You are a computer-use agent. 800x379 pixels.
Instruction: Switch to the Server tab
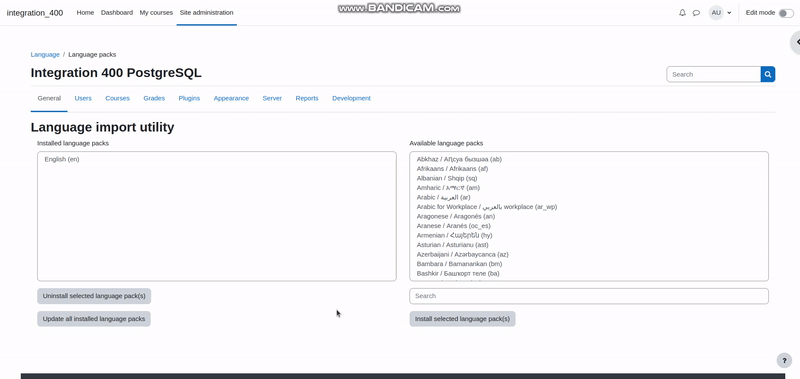(272, 98)
